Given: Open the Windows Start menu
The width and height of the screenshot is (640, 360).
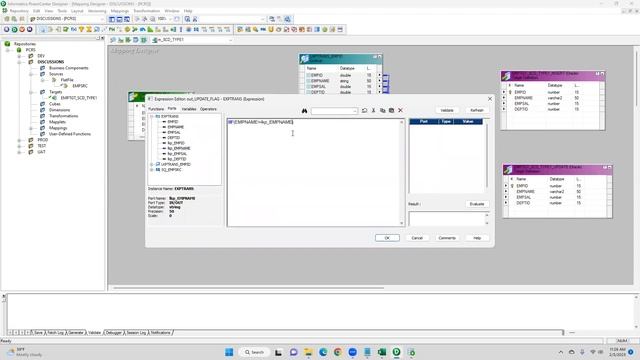Looking at the screenshot, I should (x=229, y=352).
